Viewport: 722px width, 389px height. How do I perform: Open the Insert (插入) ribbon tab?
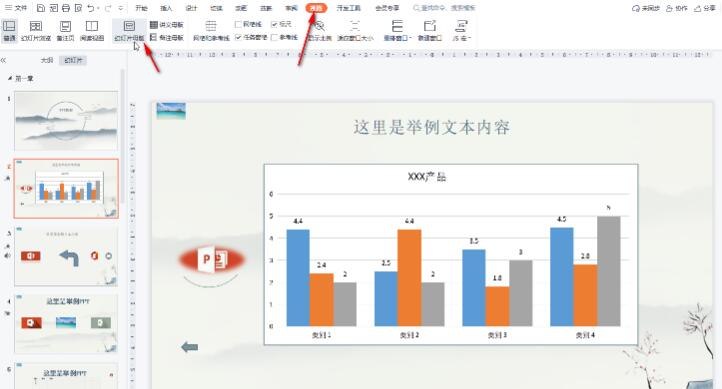166,8
